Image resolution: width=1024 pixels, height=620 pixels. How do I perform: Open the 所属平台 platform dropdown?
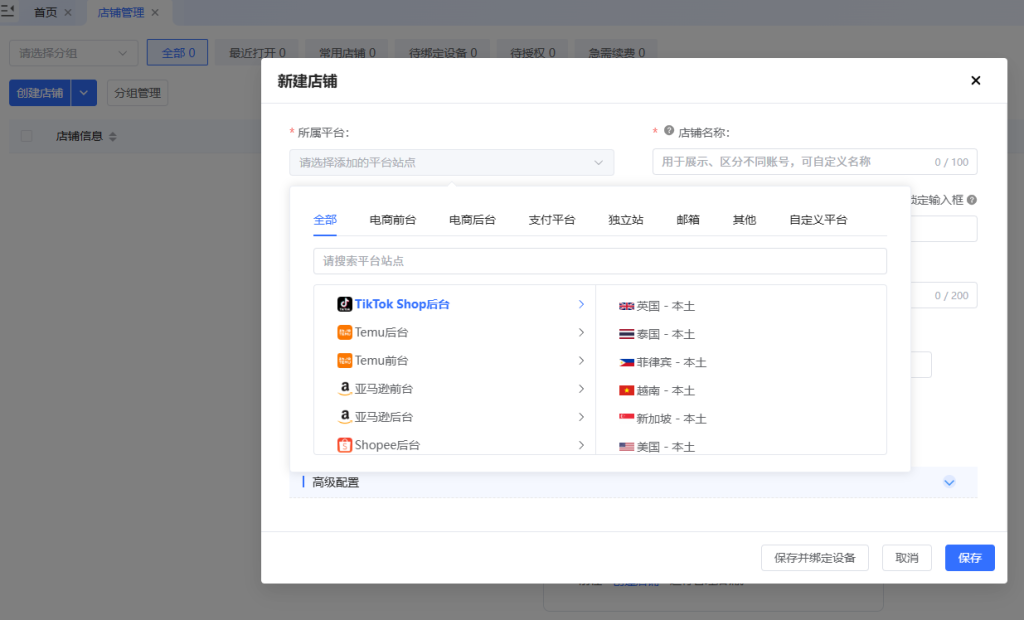(451, 162)
